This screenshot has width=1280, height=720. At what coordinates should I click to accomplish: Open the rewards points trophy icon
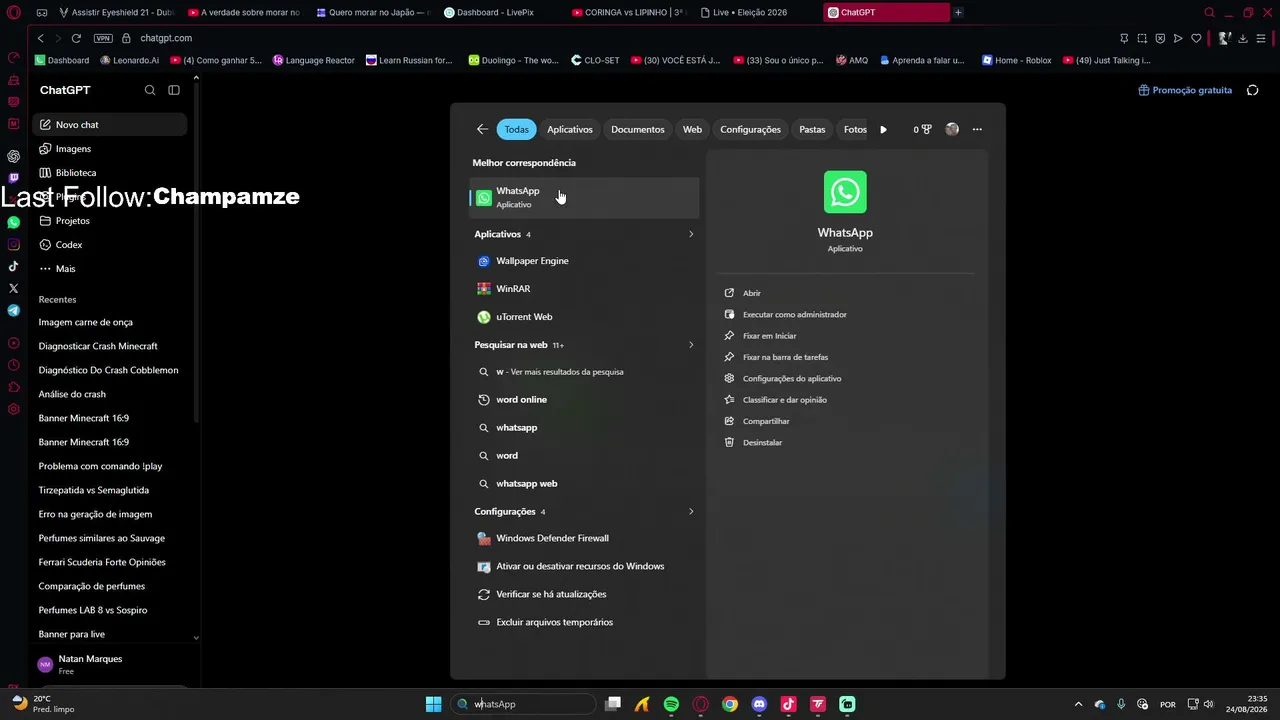[x=922, y=129]
